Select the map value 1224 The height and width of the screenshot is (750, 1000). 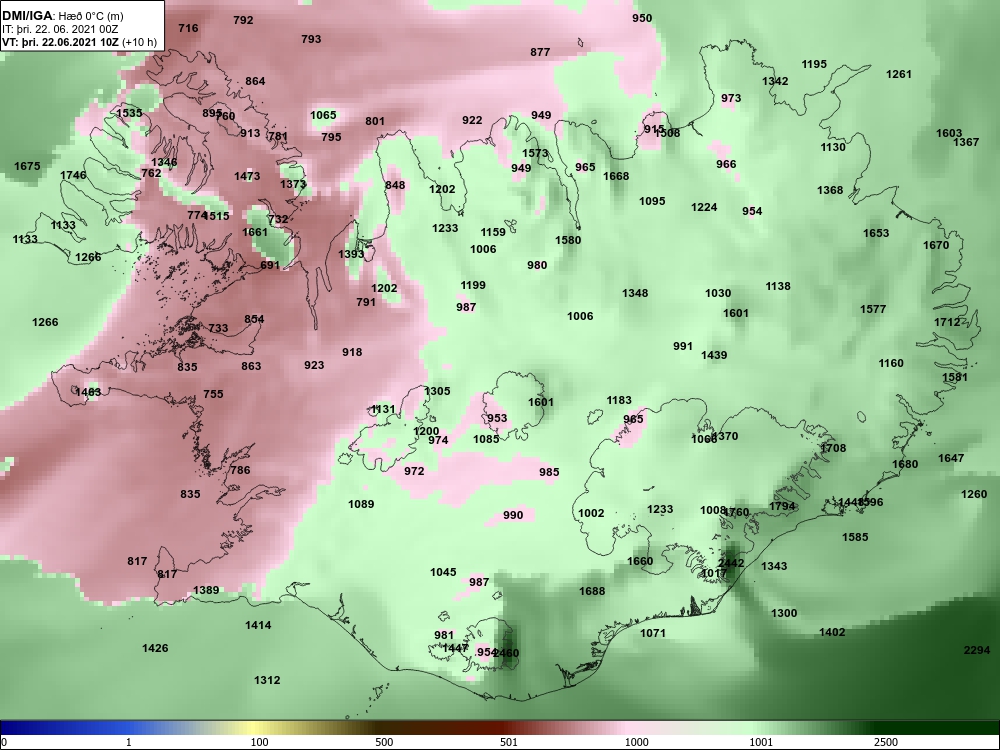[704, 207]
